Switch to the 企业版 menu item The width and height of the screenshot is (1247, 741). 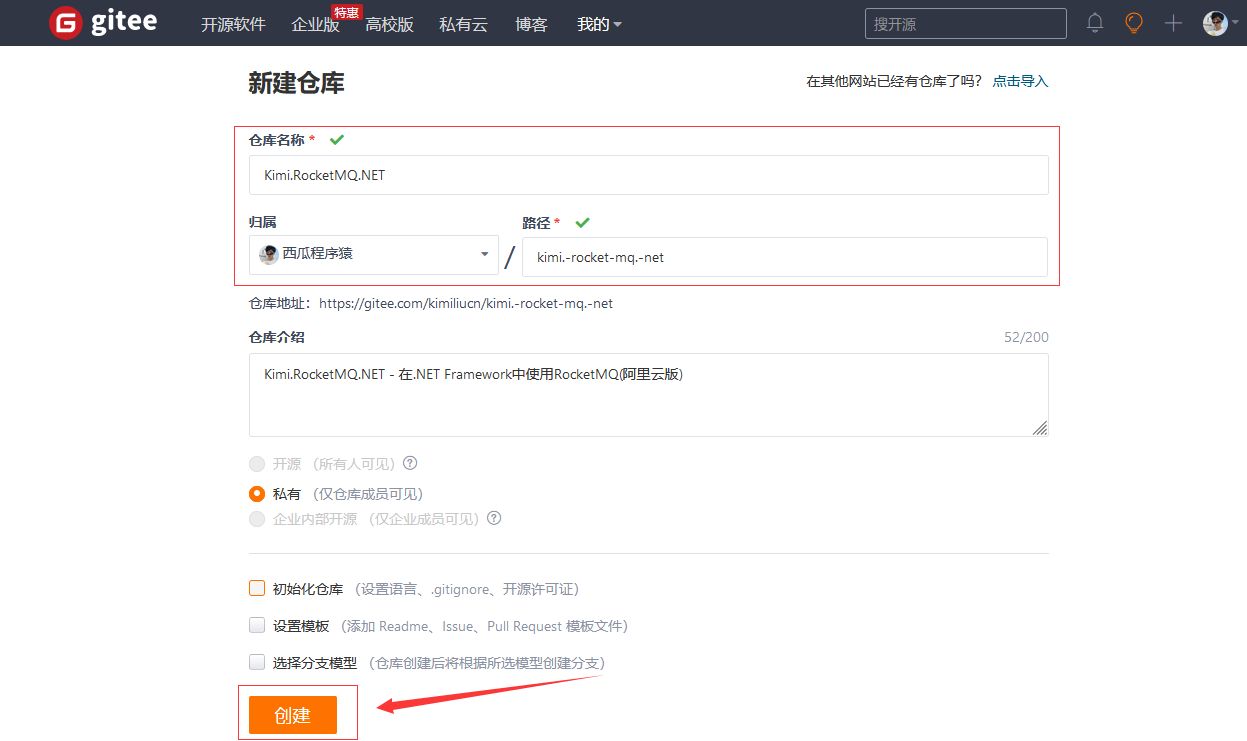[x=314, y=23]
